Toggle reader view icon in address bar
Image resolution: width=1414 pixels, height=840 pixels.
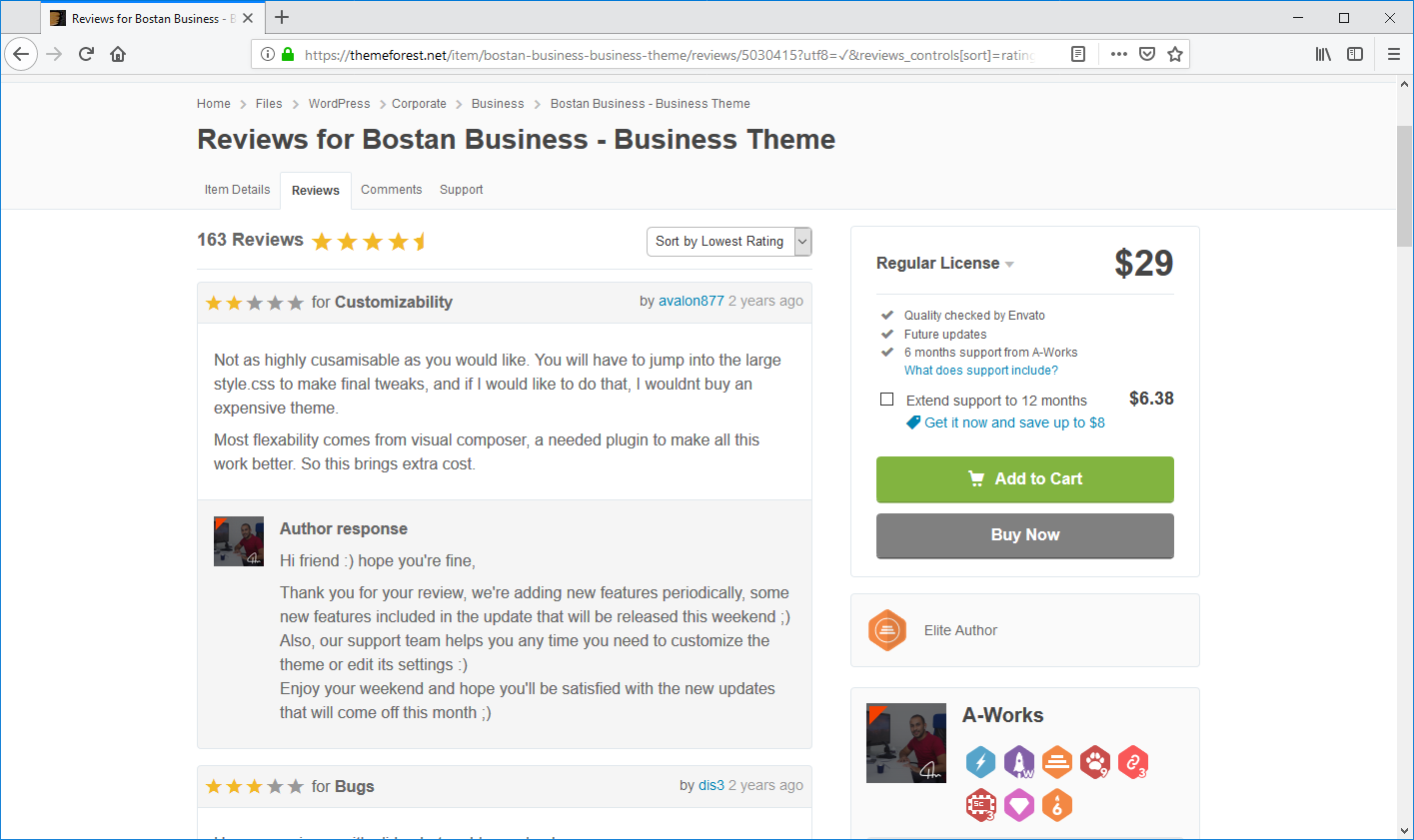[x=1078, y=54]
